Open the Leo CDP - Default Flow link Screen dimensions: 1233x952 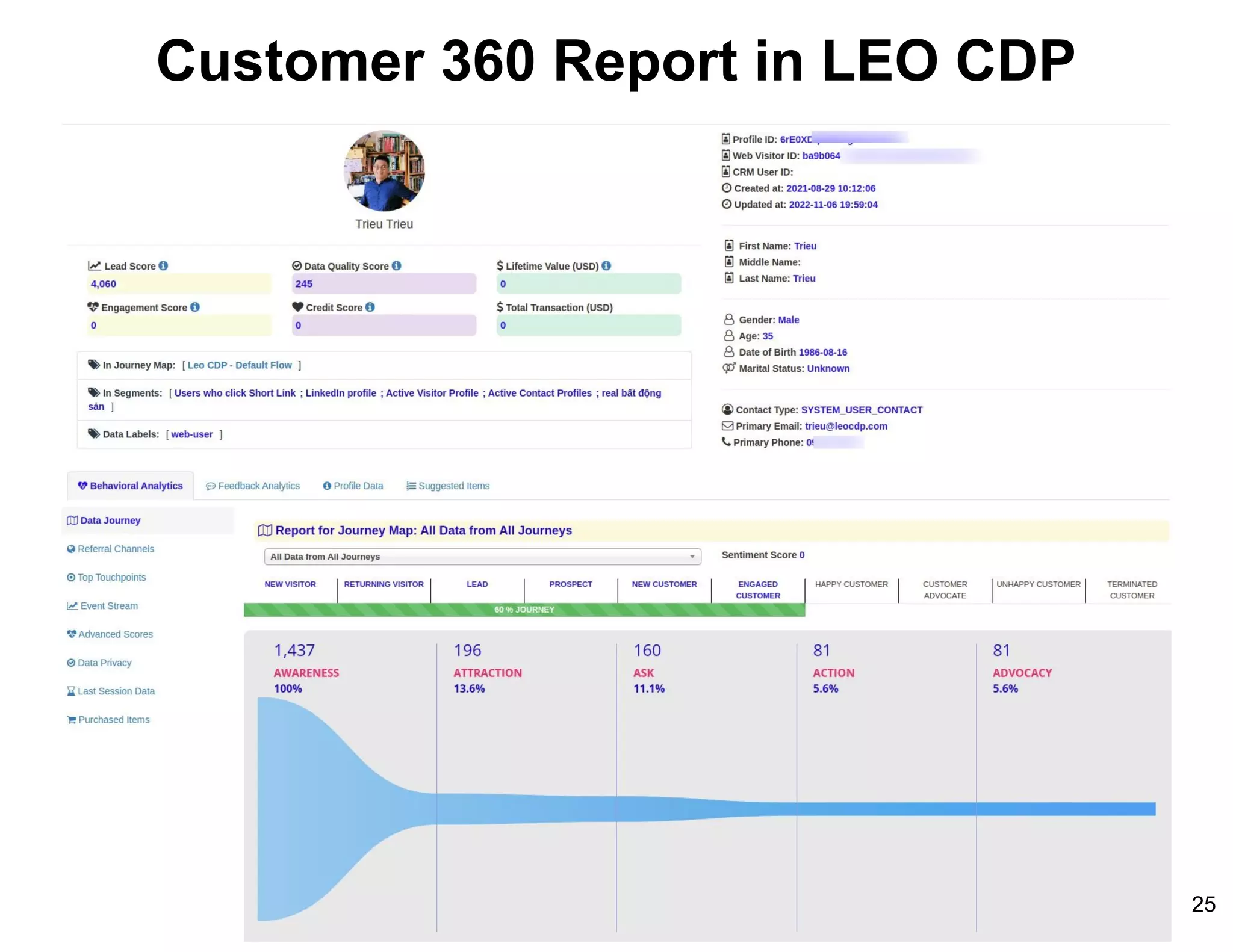click(x=240, y=365)
